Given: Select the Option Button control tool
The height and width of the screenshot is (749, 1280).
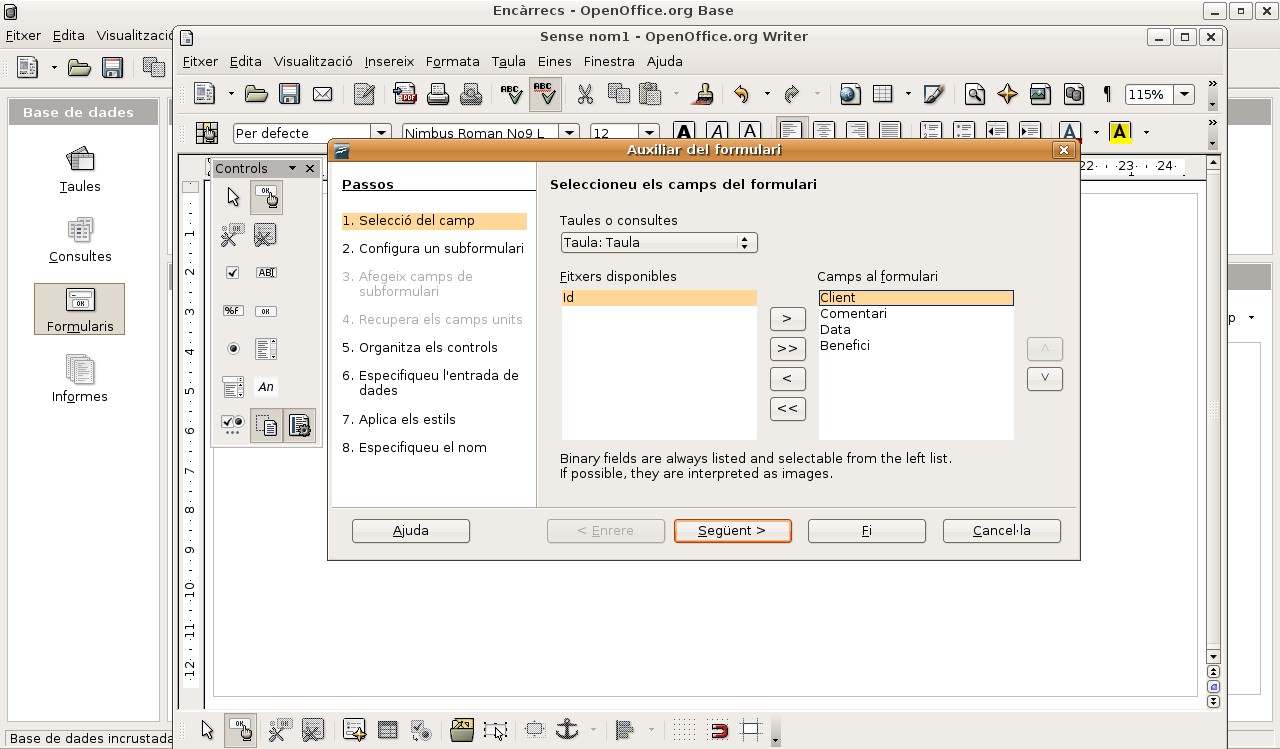Looking at the screenshot, I should tap(232, 348).
